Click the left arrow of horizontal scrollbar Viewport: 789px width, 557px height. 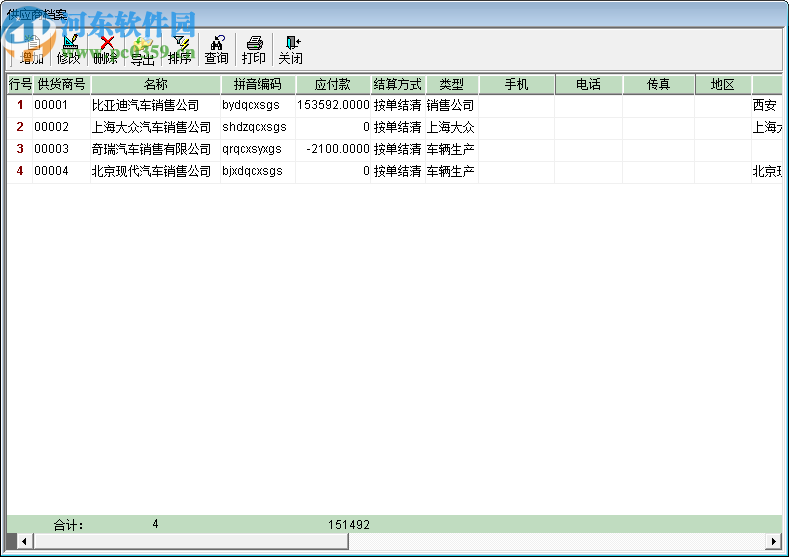point(24,542)
